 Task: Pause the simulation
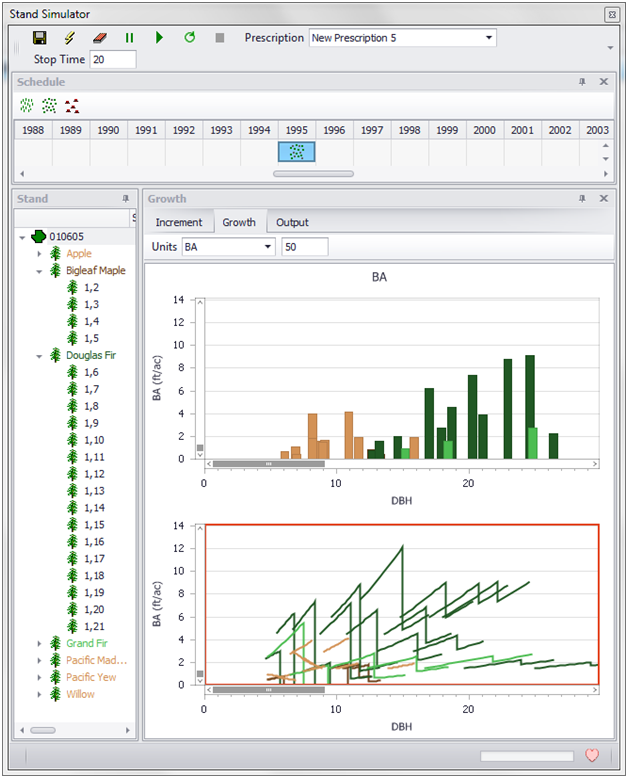point(129,38)
